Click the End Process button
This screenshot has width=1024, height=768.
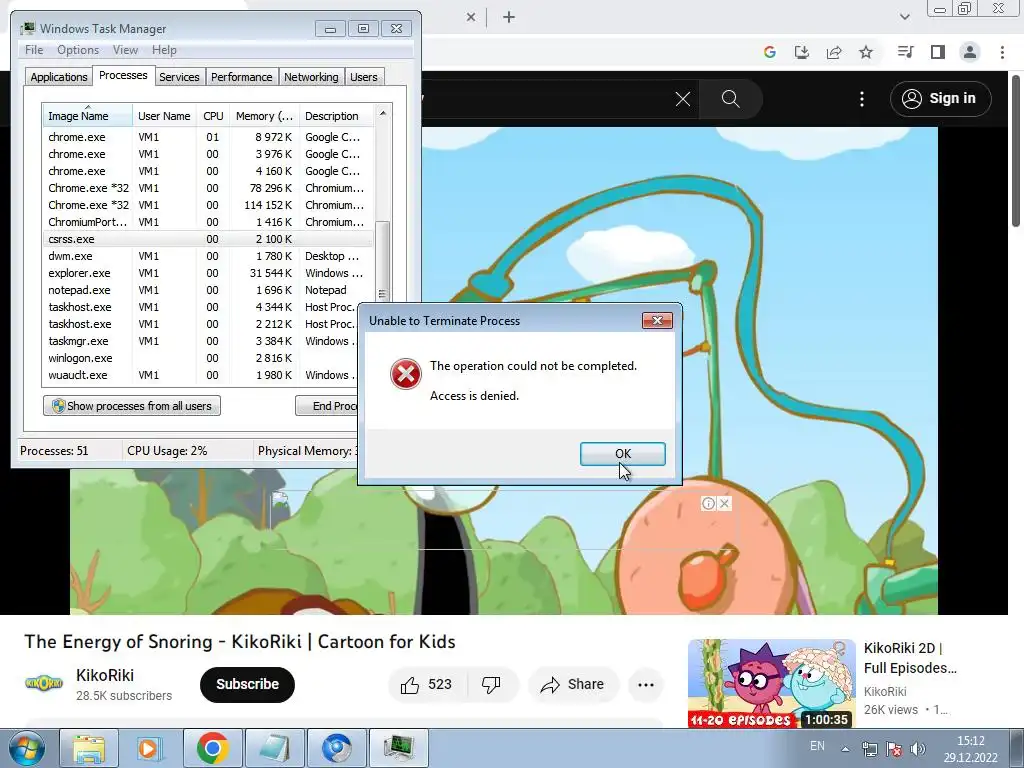[x=327, y=406]
